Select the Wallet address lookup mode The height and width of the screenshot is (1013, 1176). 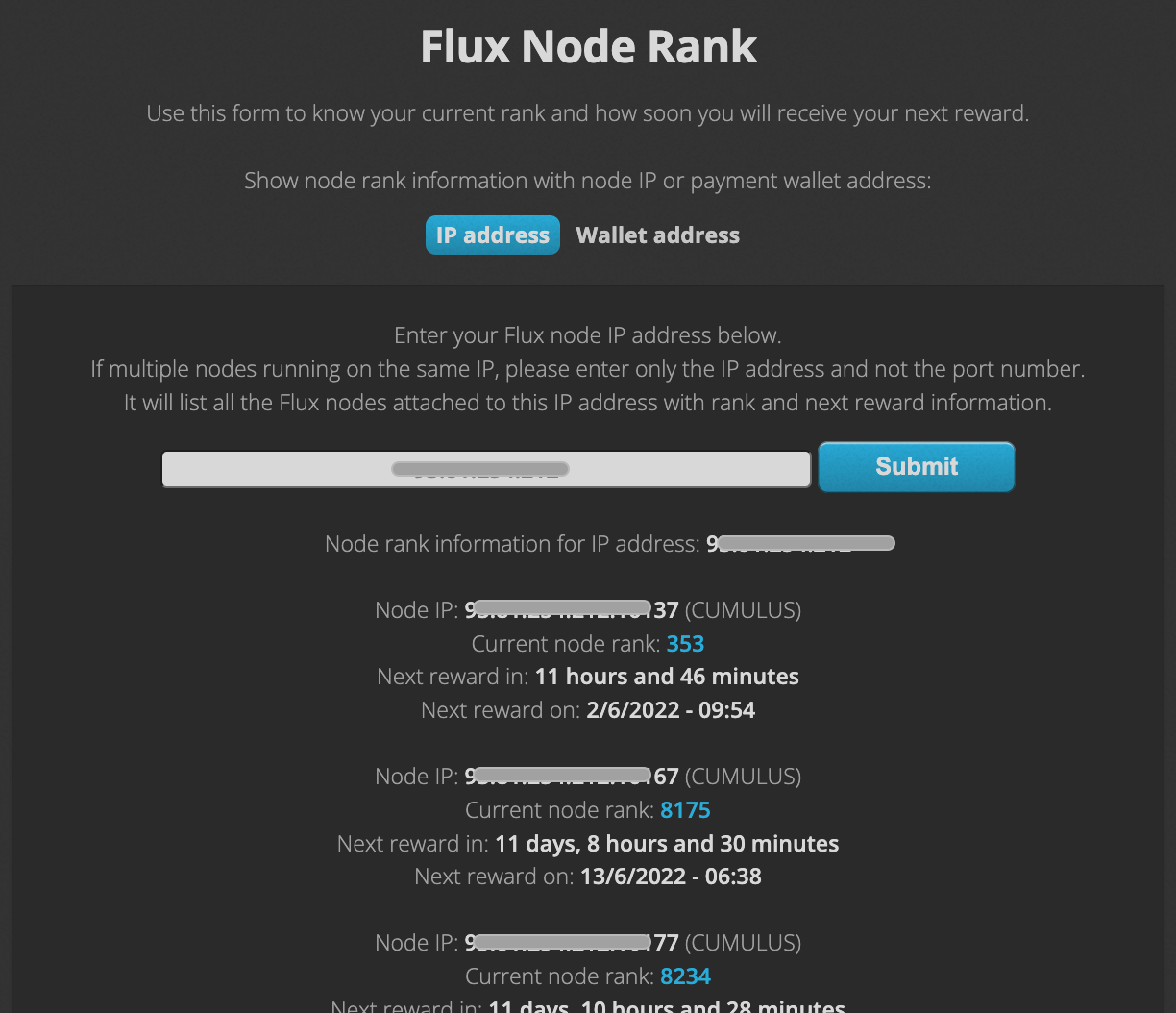point(657,235)
